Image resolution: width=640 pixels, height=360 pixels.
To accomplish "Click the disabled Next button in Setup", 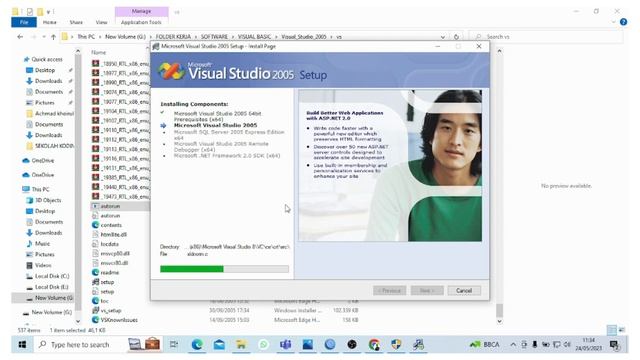I will click(427, 291).
